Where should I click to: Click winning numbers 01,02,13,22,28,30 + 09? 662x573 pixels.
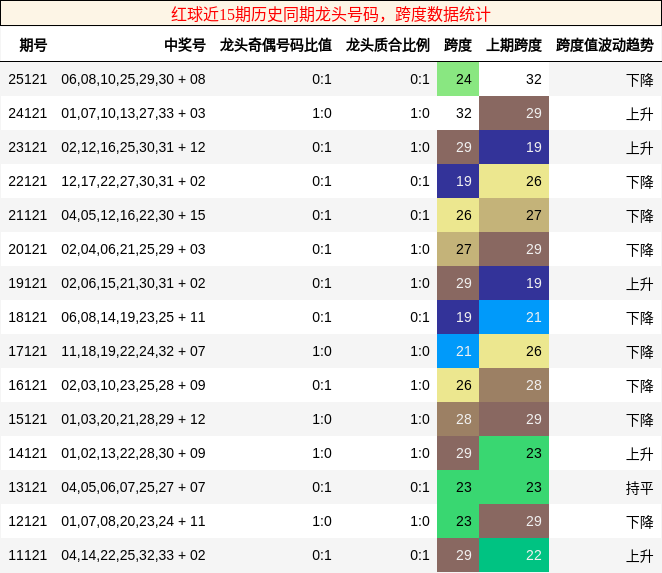[x=133, y=453]
